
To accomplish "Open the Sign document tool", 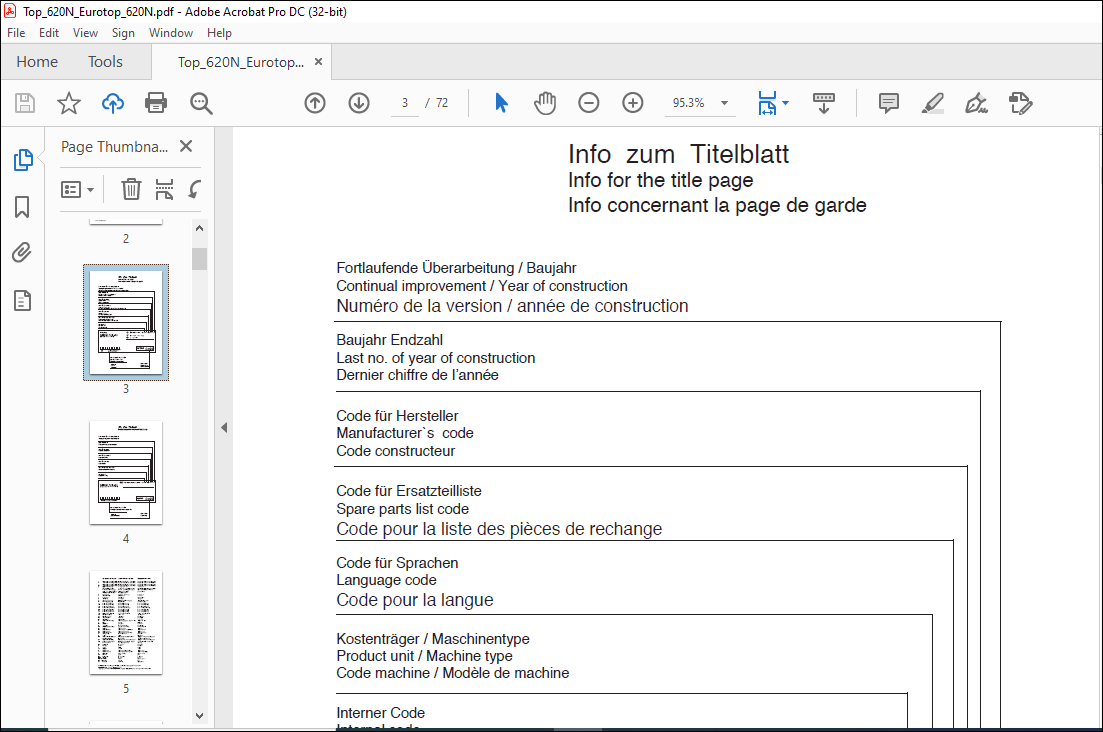I will tap(976, 103).
